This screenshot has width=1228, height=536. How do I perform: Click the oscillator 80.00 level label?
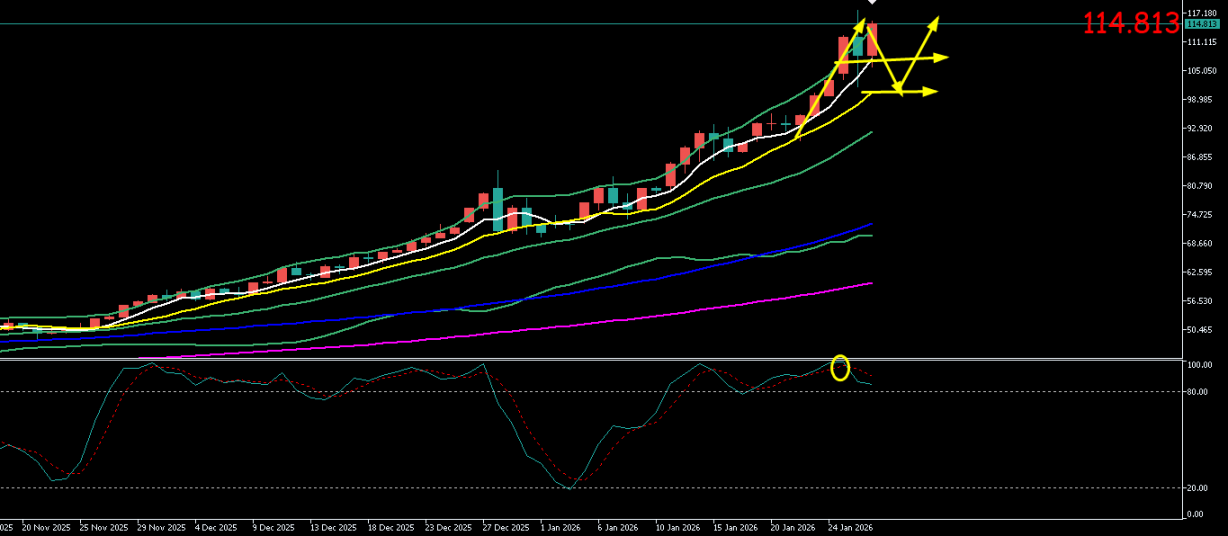(1197, 392)
